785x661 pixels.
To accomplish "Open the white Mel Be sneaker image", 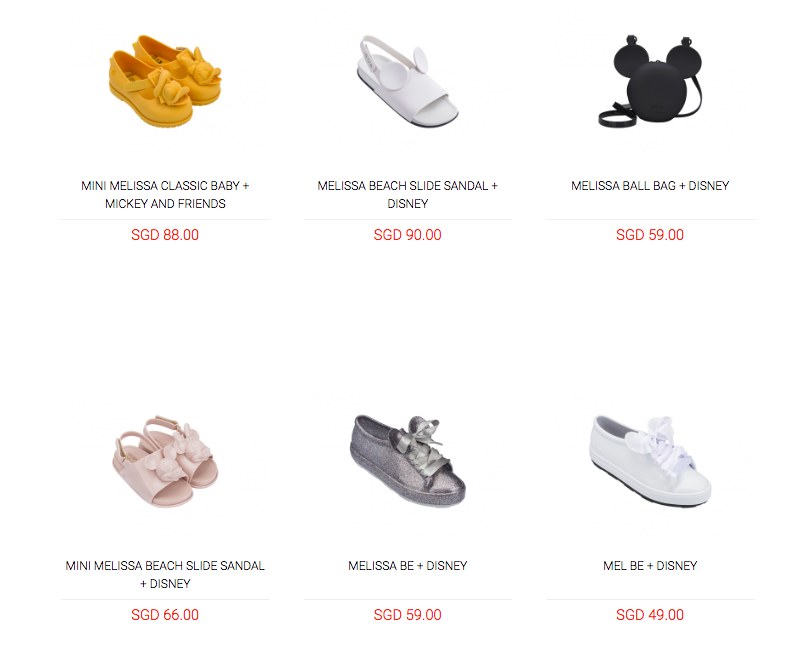I will point(650,461).
